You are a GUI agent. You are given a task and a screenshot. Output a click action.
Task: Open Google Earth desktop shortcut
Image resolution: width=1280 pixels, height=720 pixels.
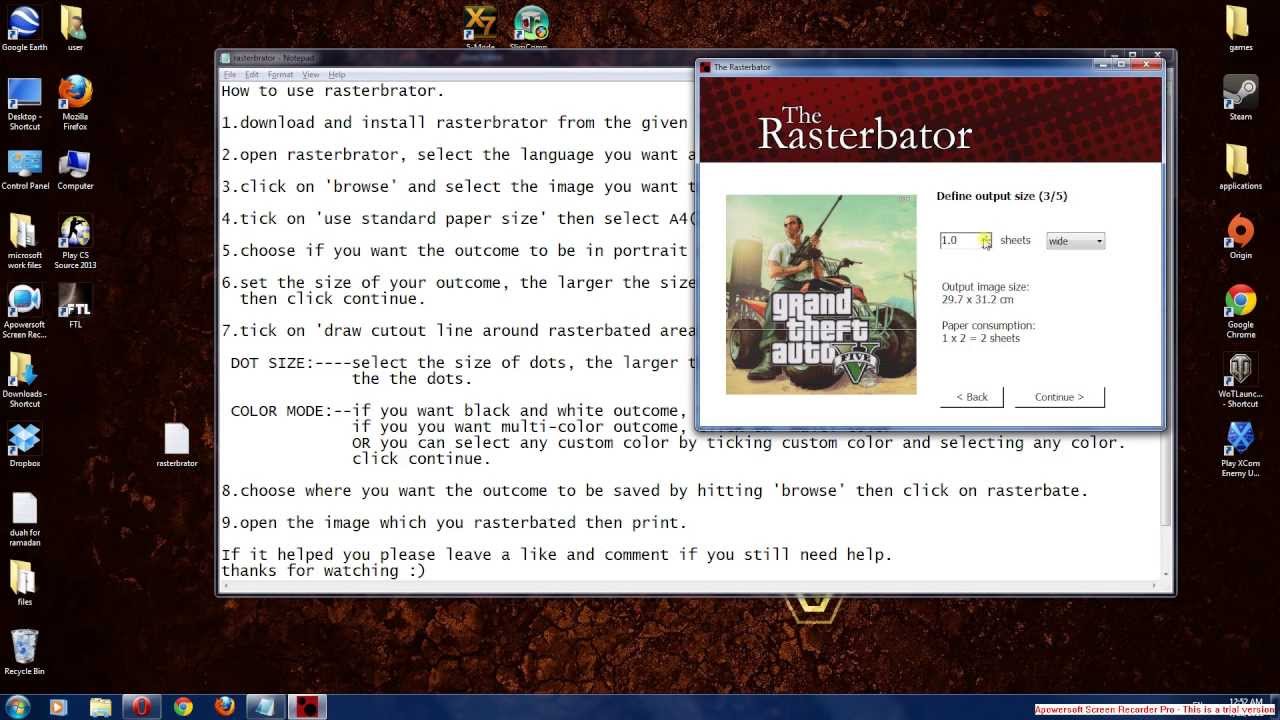(x=24, y=29)
